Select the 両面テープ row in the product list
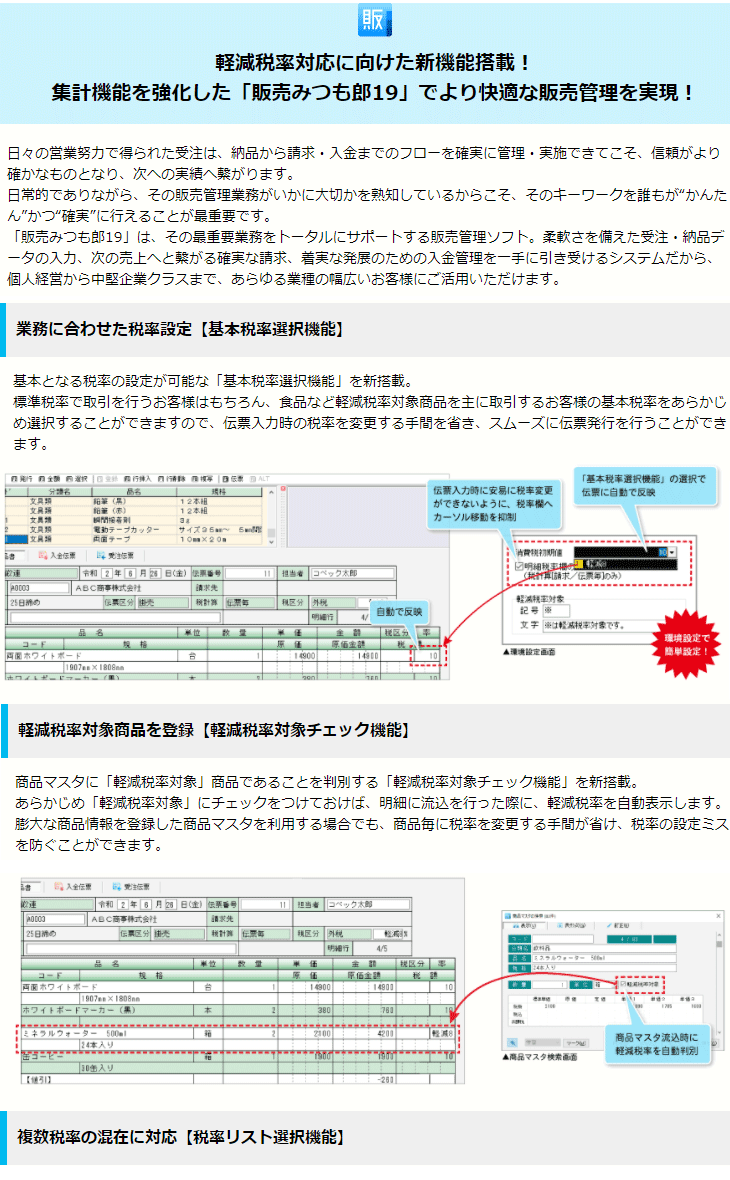The image size is (730, 1180). 135,539
